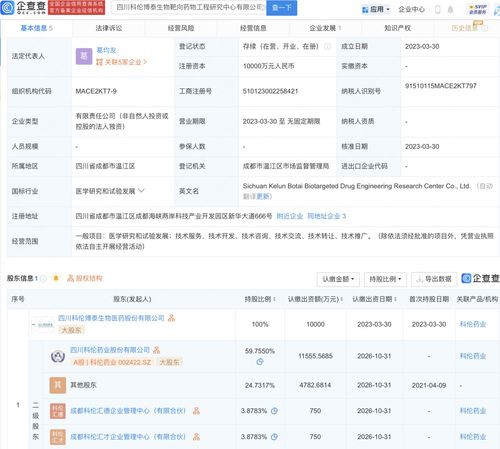500x449 pixels.
Task: Click the 其他股东 orange avatar icon
Action: point(58,385)
